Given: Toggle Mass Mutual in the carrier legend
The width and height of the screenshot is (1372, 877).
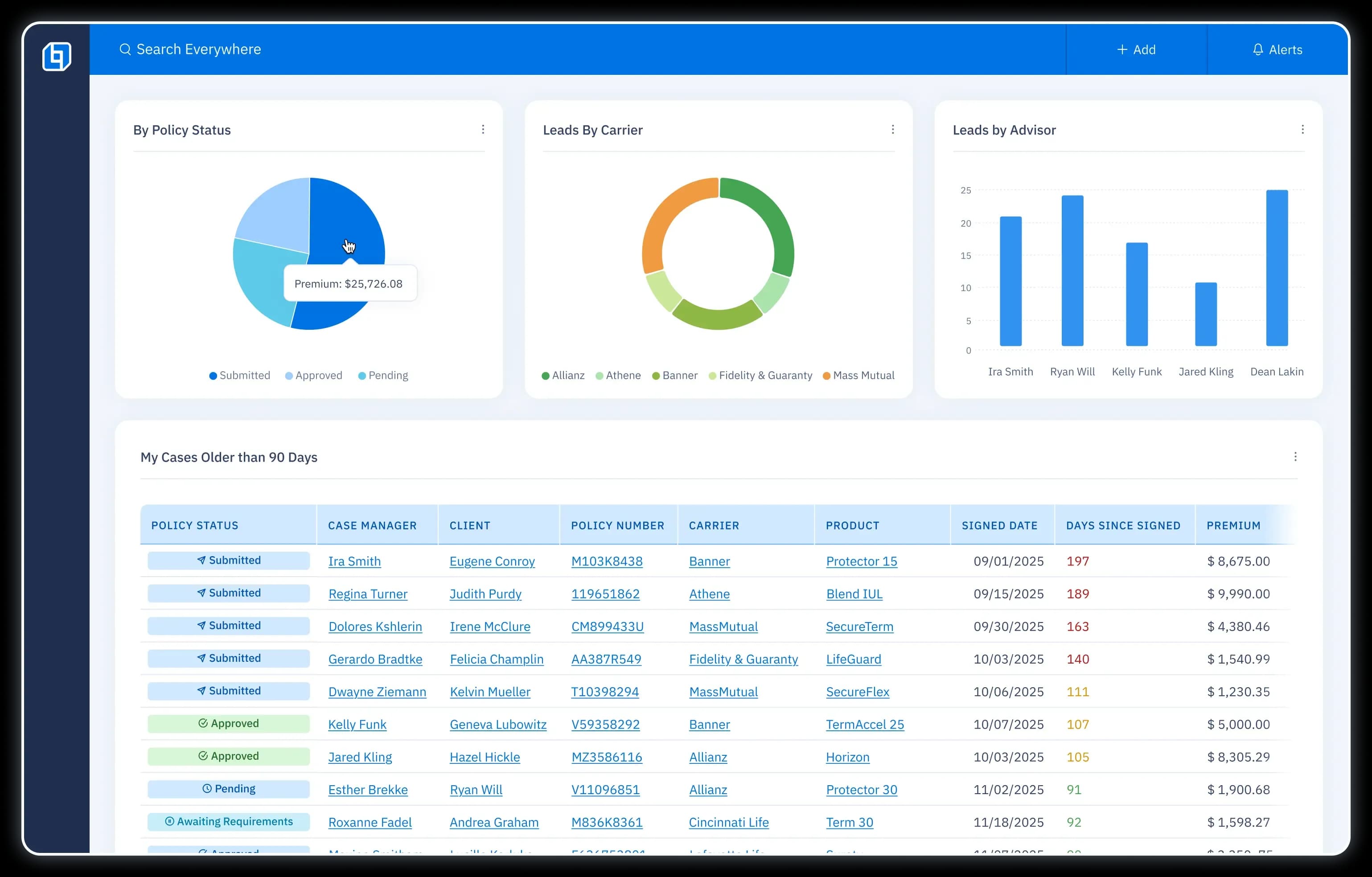Looking at the screenshot, I should (x=864, y=375).
